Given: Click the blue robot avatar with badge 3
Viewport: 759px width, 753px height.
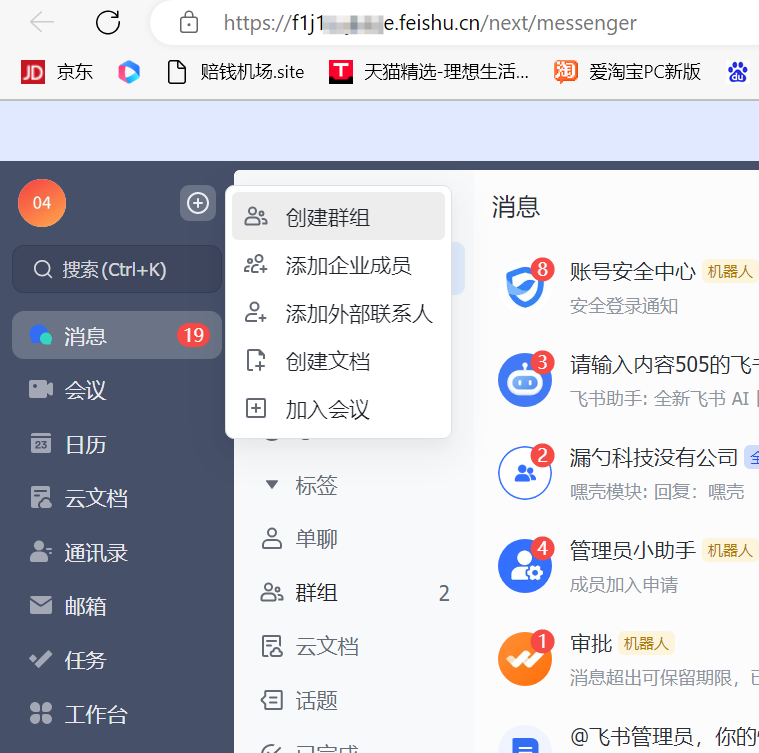Looking at the screenshot, I should (x=525, y=380).
